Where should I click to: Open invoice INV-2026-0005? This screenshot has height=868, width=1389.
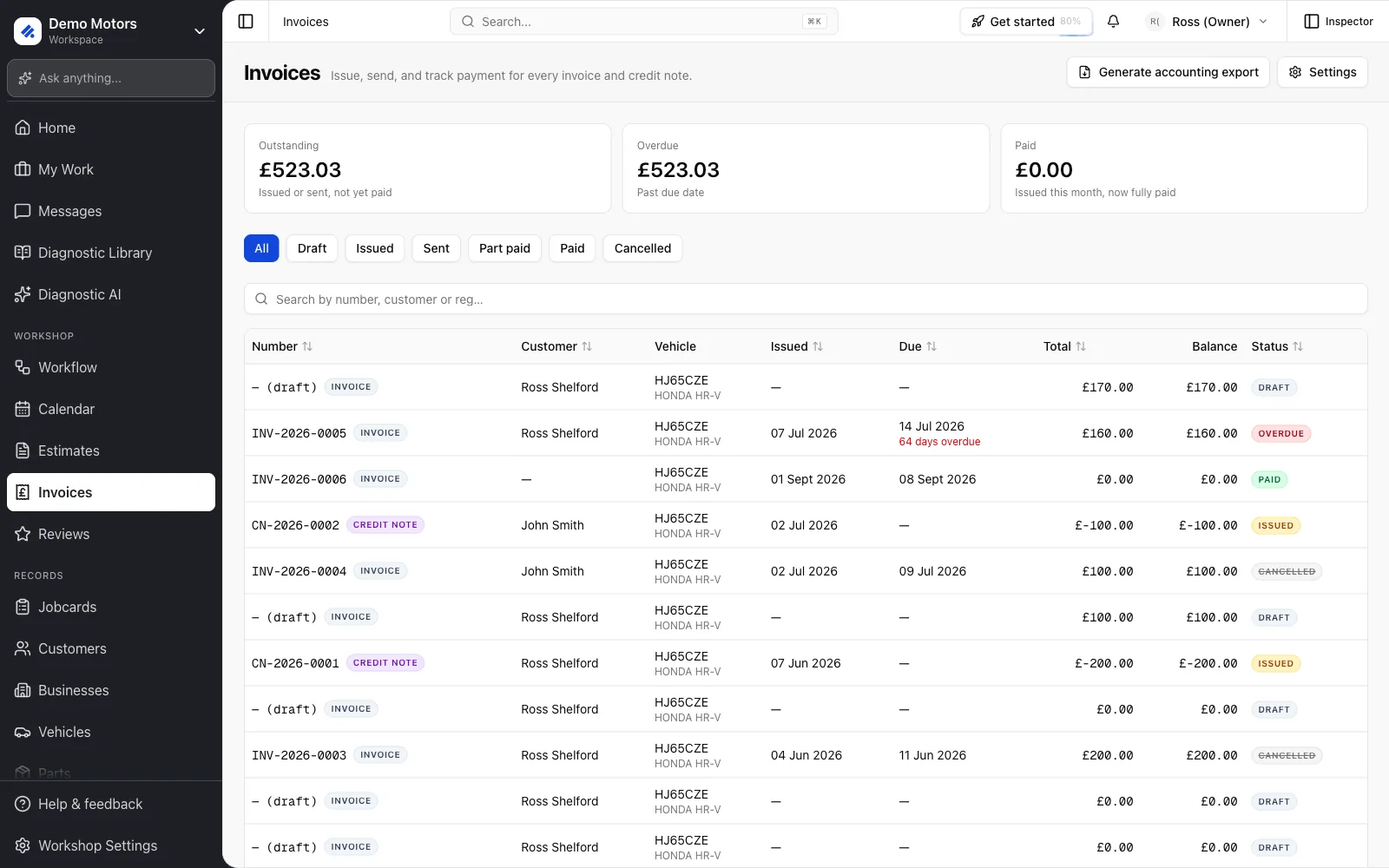[806, 433]
